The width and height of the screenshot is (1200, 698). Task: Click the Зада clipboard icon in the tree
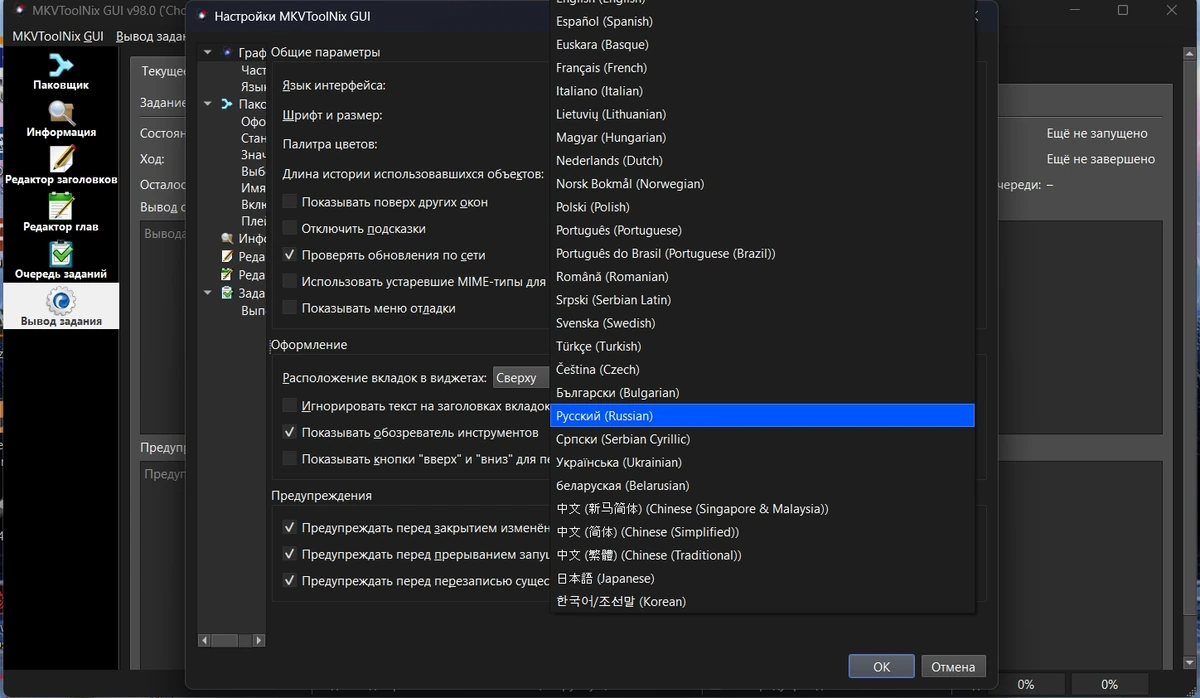tap(228, 293)
